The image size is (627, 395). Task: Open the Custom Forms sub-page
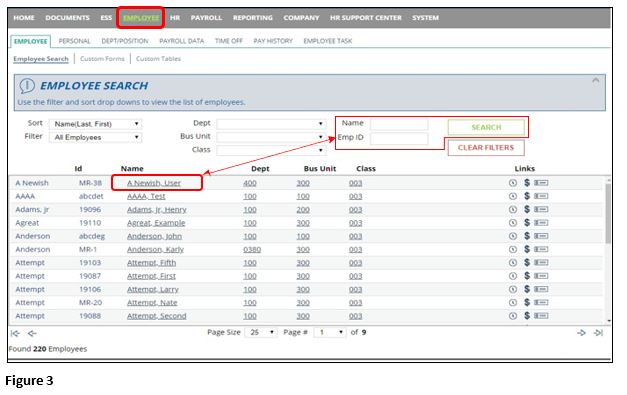pyautogui.click(x=102, y=59)
